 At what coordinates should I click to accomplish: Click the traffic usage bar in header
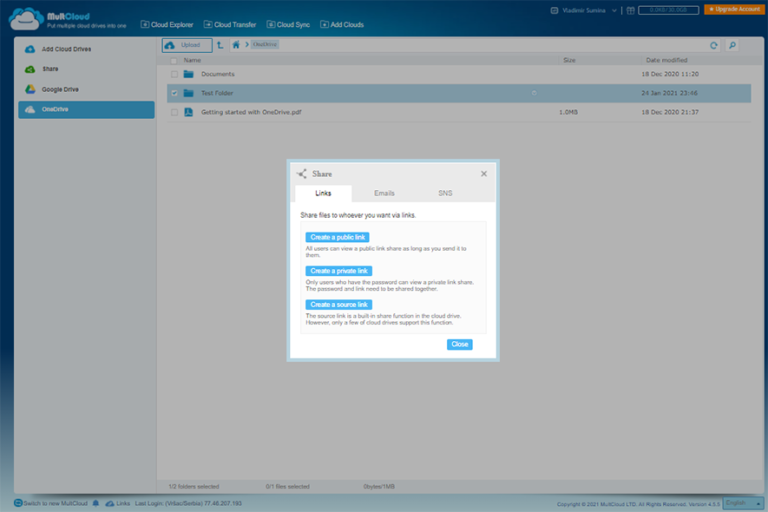[x=669, y=10]
